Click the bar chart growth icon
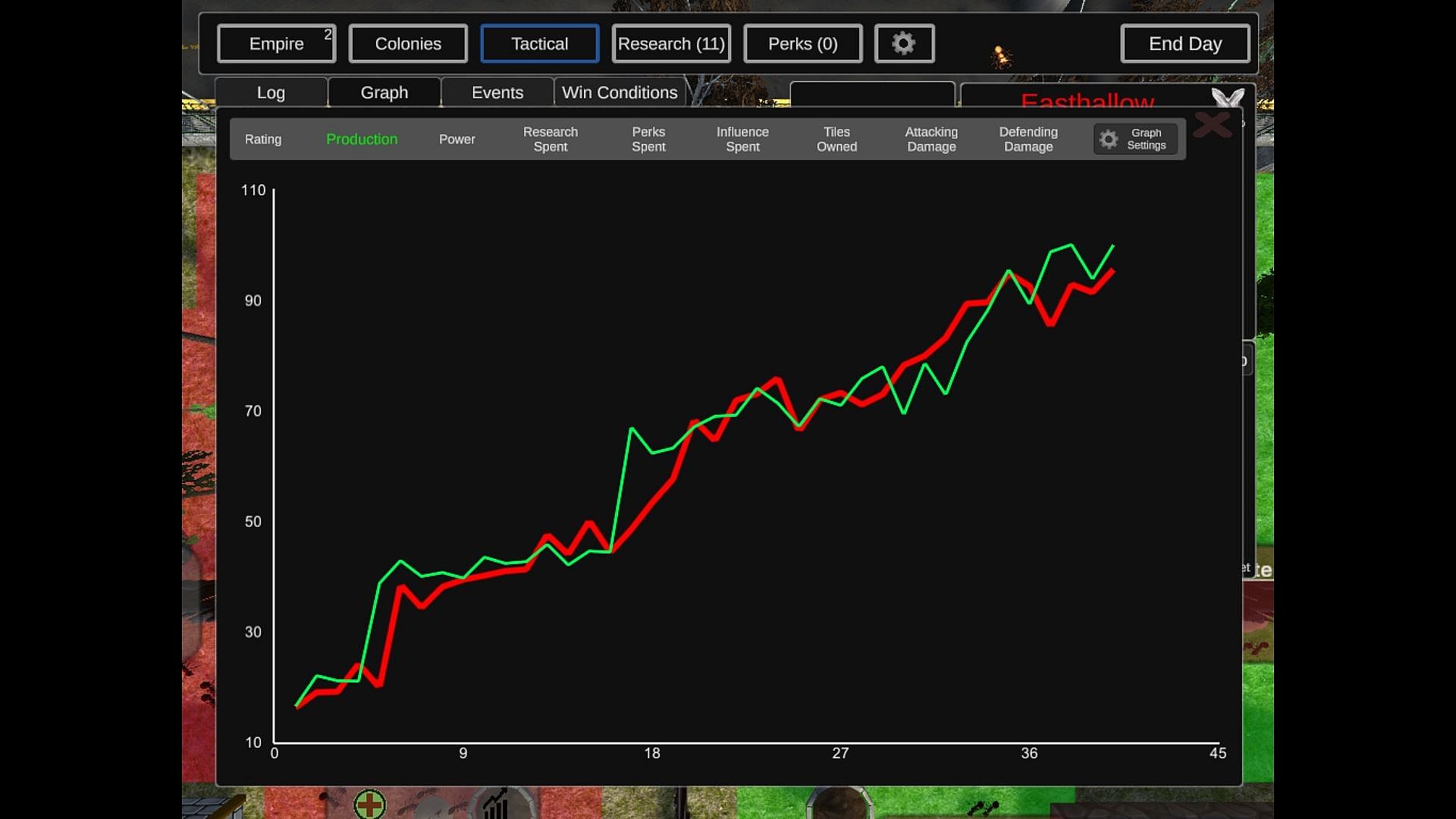This screenshot has height=819, width=1456. pyautogui.click(x=496, y=804)
